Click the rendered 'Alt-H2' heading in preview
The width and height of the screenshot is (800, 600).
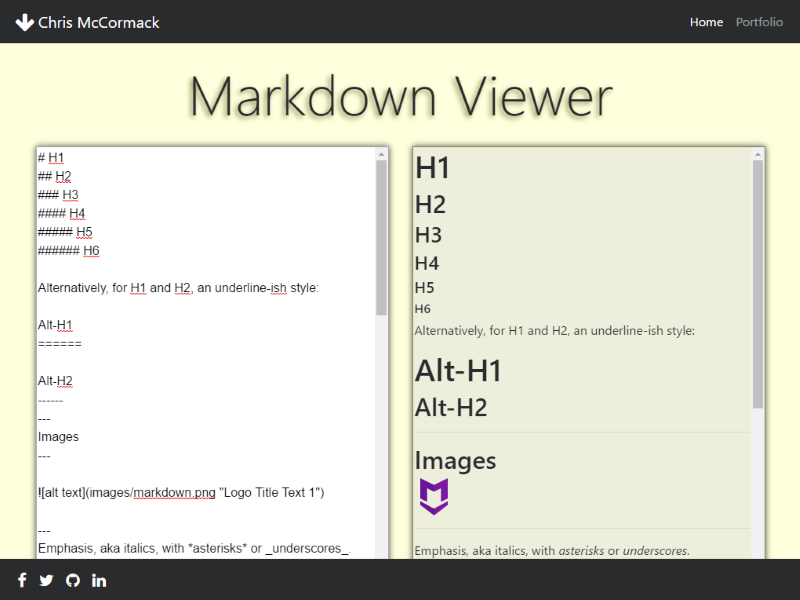[x=451, y=407]
